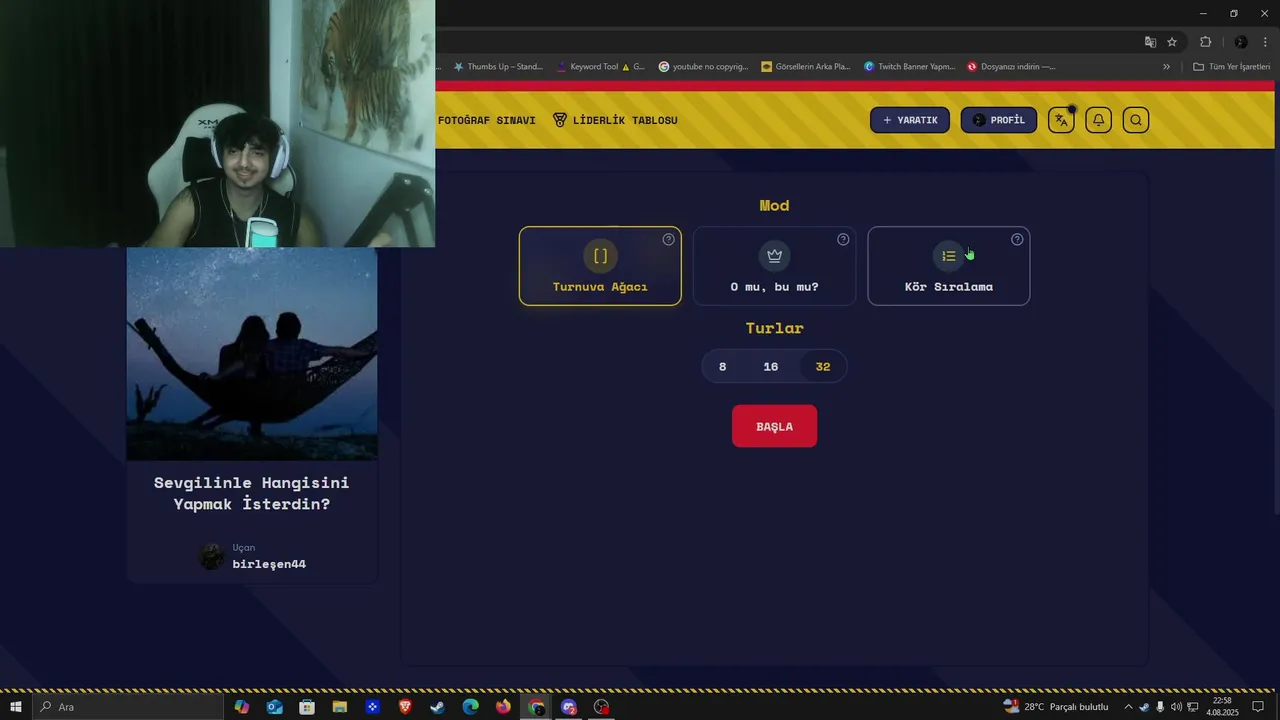Click the Ara taskbar search box
Screen dimensions: 1280x720
pyautogui.click(x=128, y=707)
